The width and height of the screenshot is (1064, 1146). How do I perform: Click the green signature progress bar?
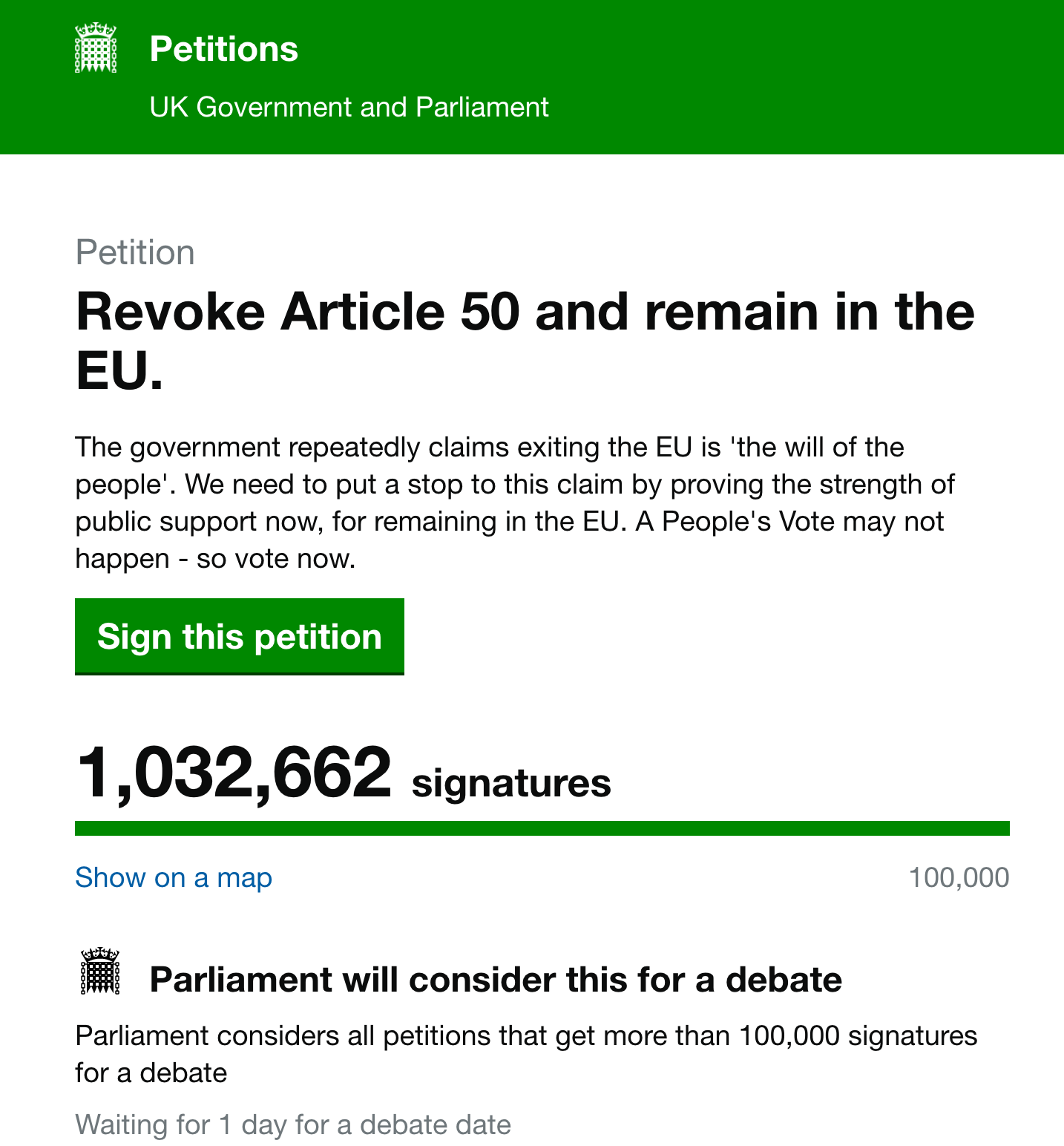pyautogui.click(x=542, y=828)
